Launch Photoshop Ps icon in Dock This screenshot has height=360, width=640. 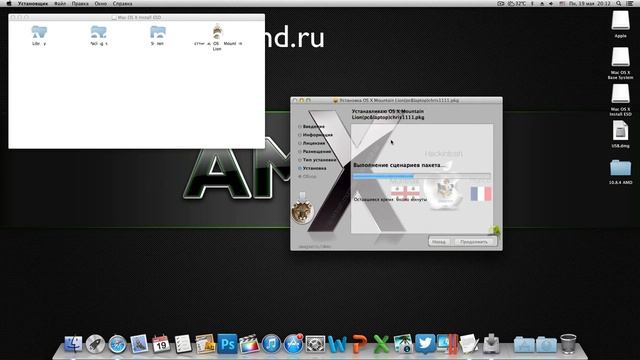pos(227,344)
